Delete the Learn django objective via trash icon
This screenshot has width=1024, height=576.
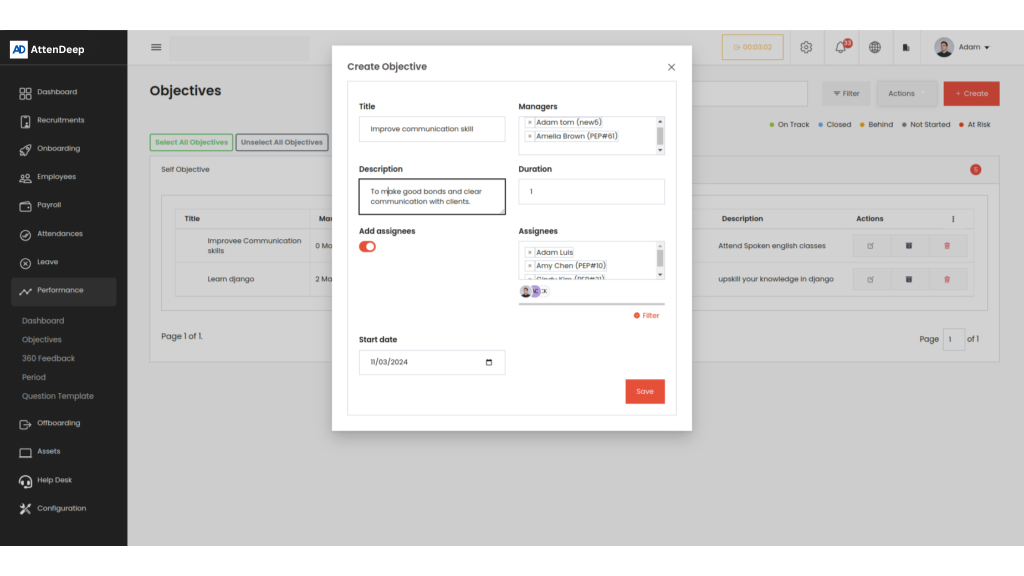point(947,279)
